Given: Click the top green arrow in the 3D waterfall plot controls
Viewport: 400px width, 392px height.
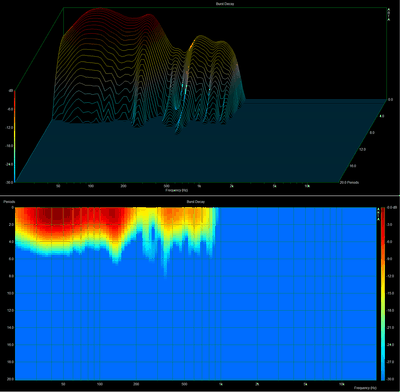Looking at the screenshot, I should (x=389, y=9).
